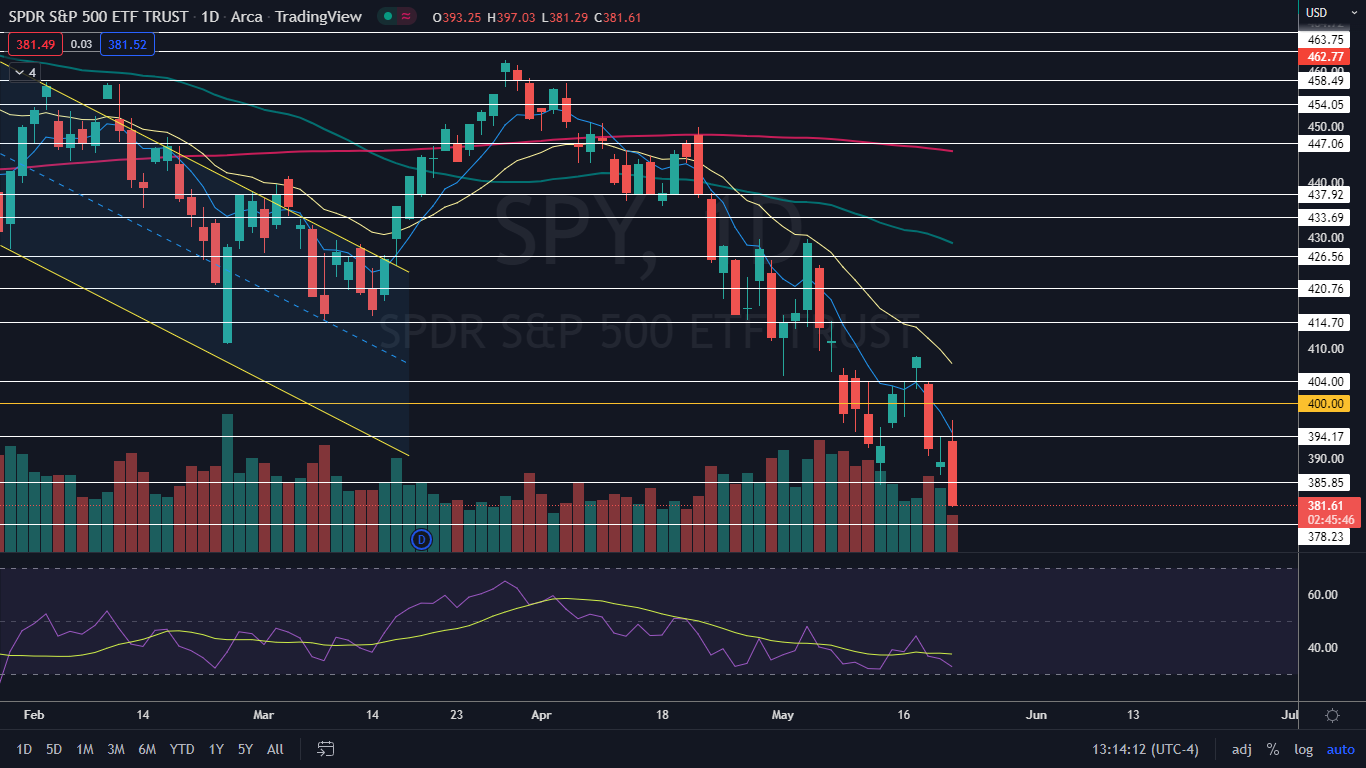Toggle the log scale option
Screen dimensions: 1366x768
tap(1303, 749)
